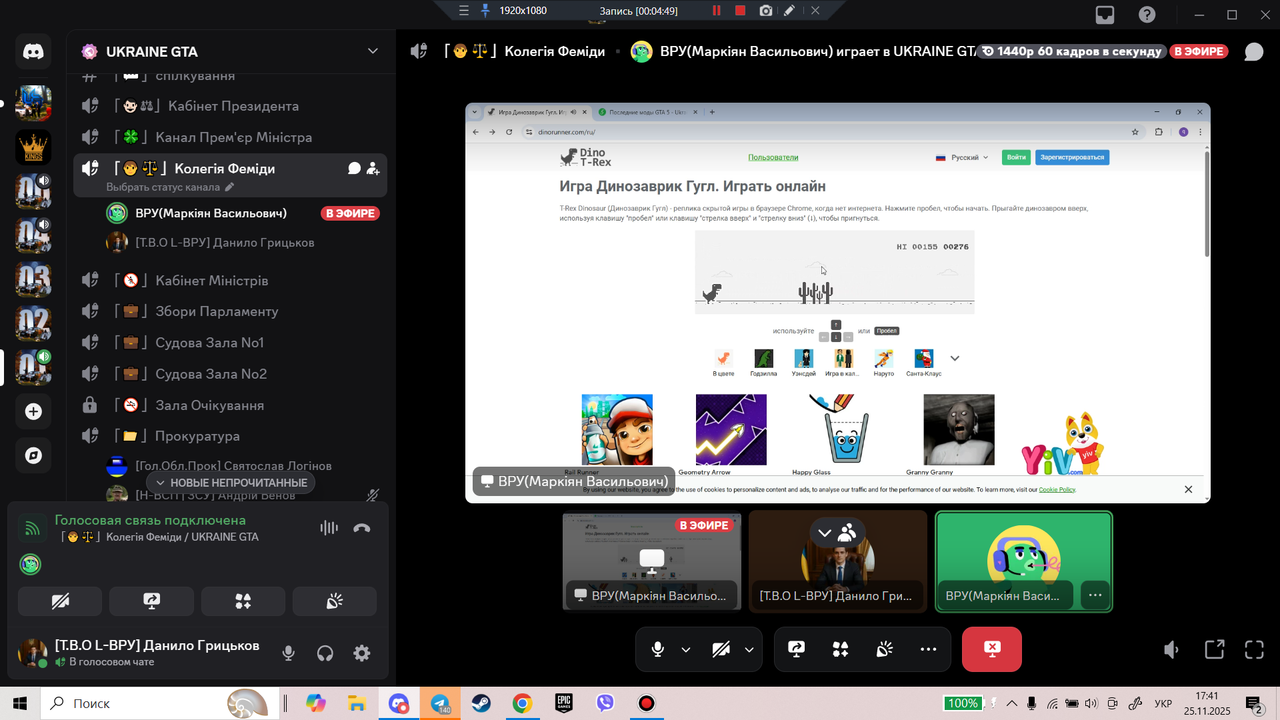The width and height of the screenshot is (1280, 720).
Task: Share your screen from voice panel
Action: point(152,601)
